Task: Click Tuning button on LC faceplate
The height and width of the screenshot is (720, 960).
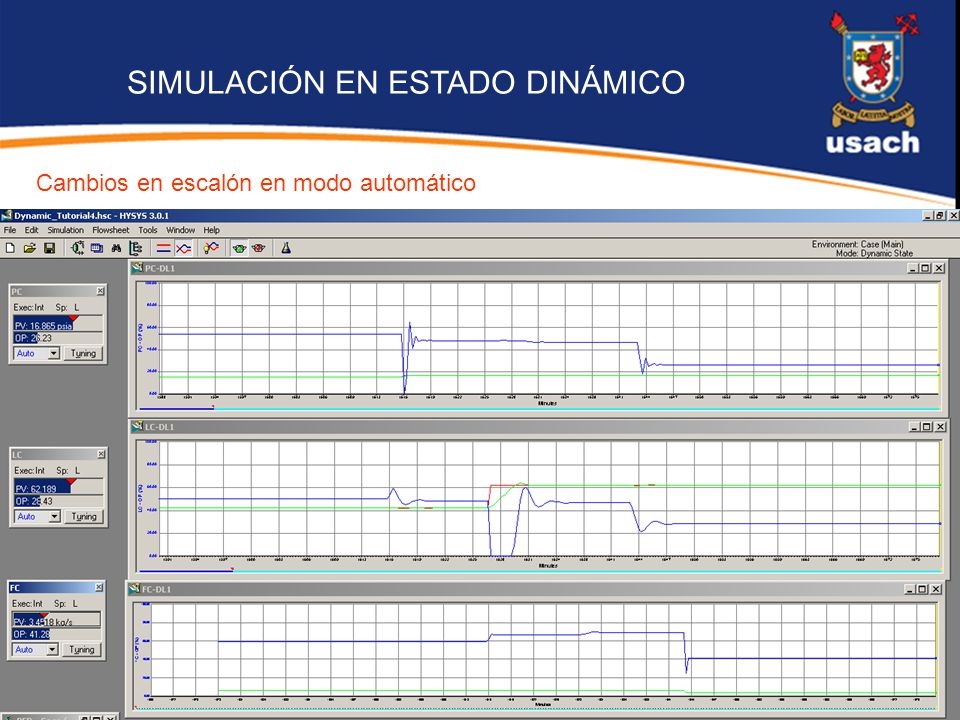Action: [x=84, y=517]
